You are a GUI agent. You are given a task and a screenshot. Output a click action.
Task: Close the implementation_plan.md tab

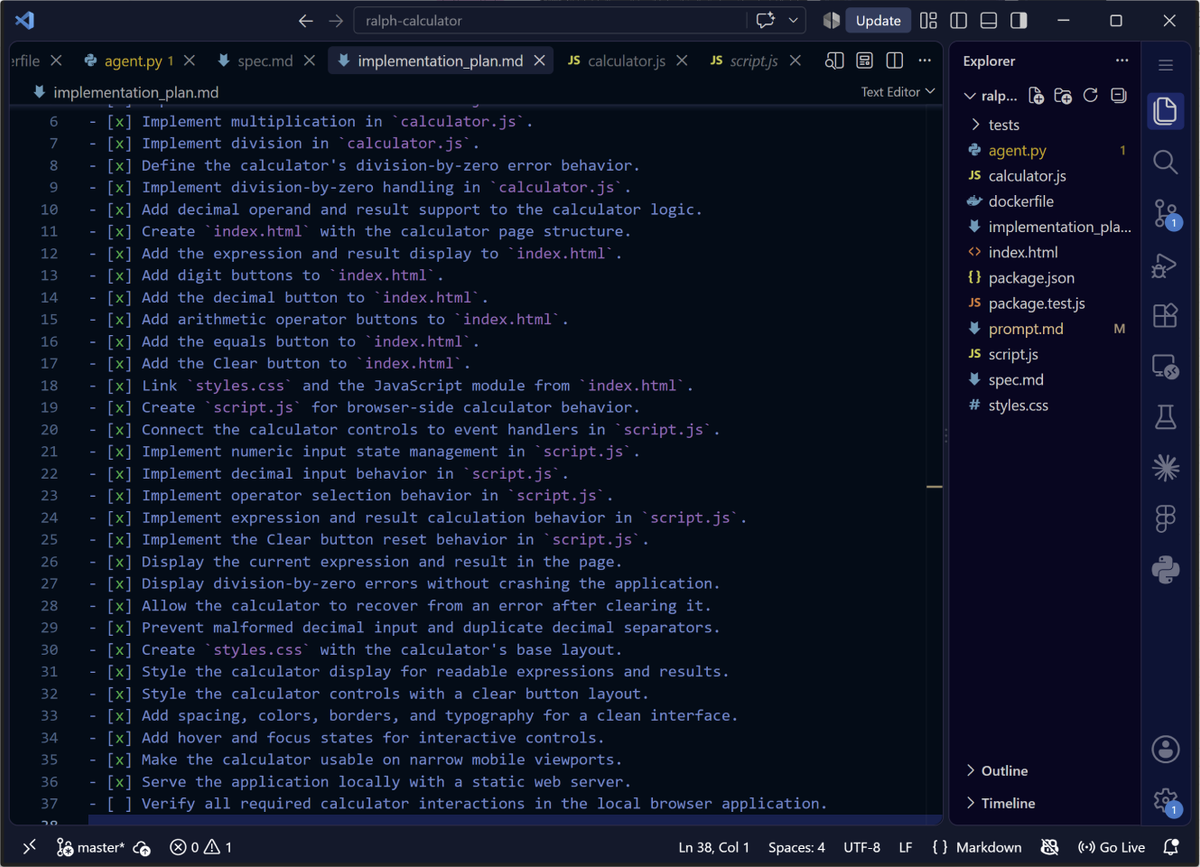pyautogui.click(x=540, y=61)
